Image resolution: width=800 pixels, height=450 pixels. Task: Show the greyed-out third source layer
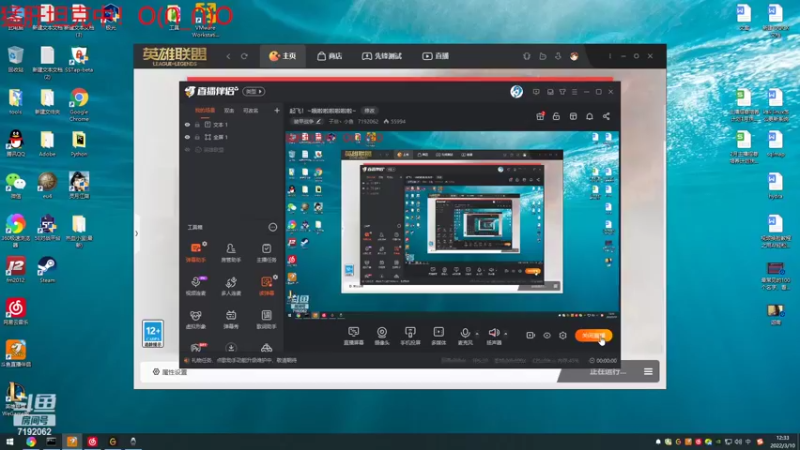tap(187, 149)
